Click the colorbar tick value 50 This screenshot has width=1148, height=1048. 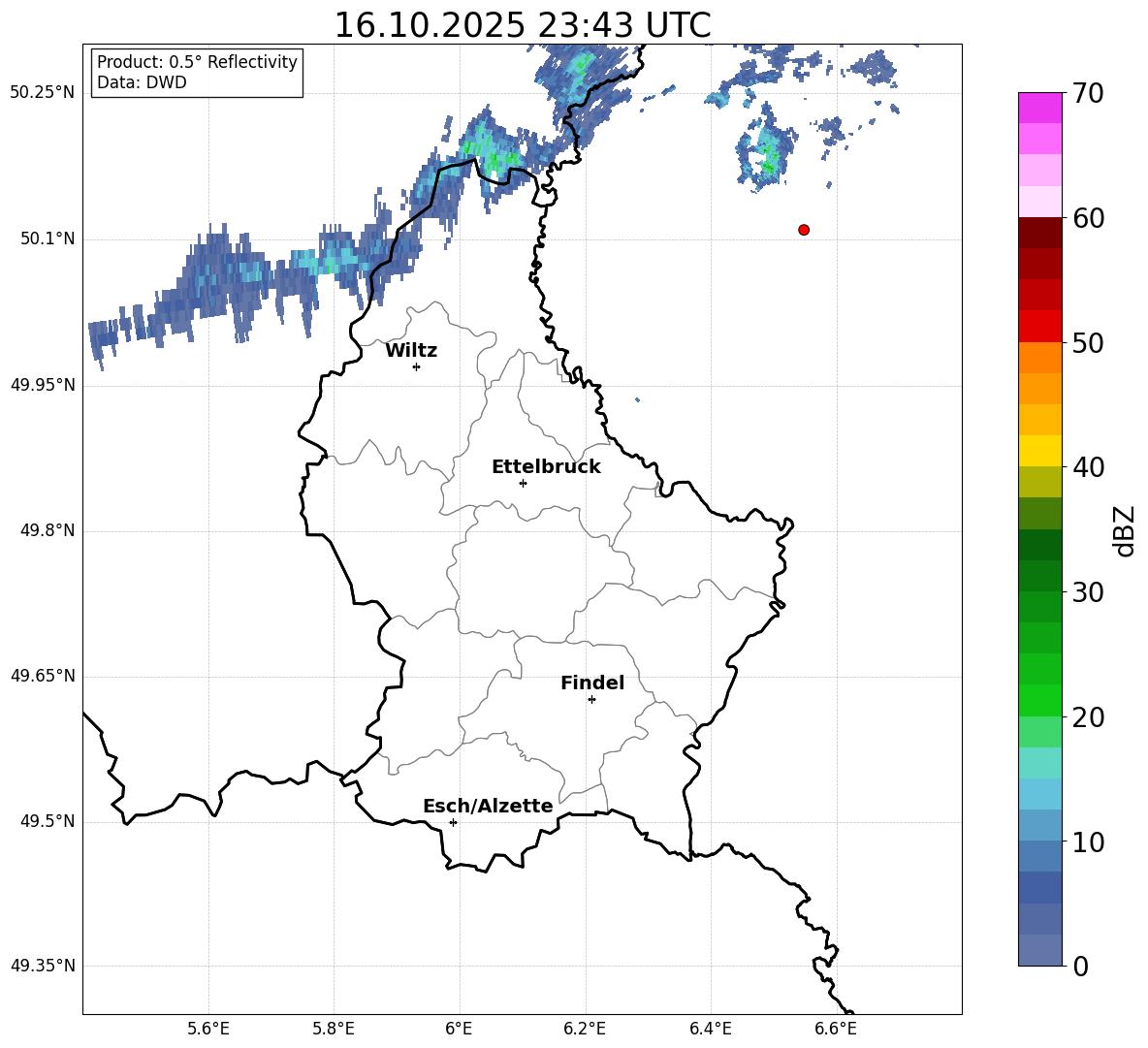click(1089, 342)
